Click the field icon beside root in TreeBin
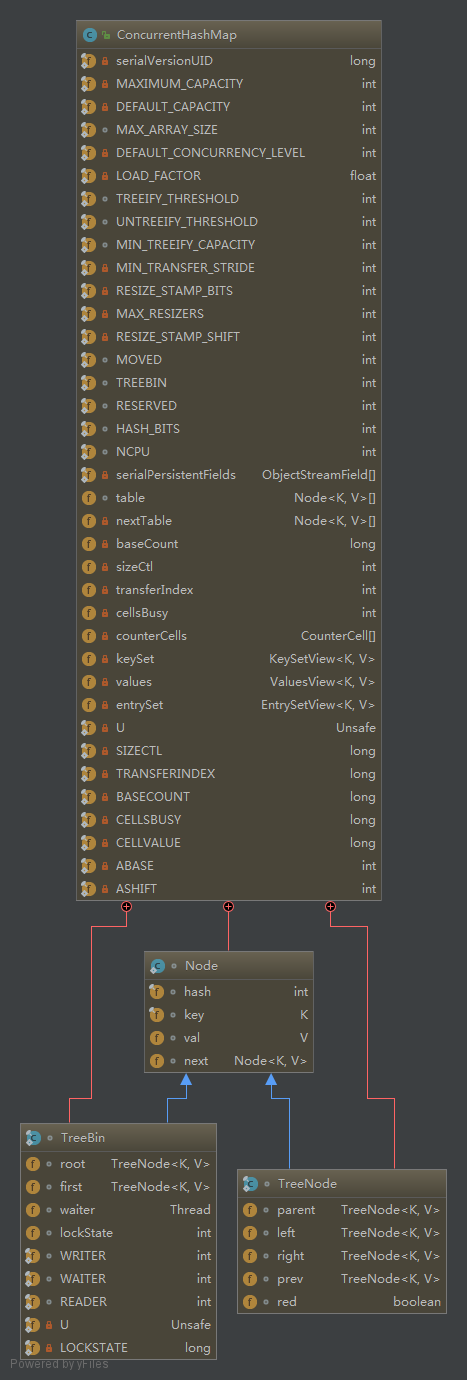 coord(32,1164)
